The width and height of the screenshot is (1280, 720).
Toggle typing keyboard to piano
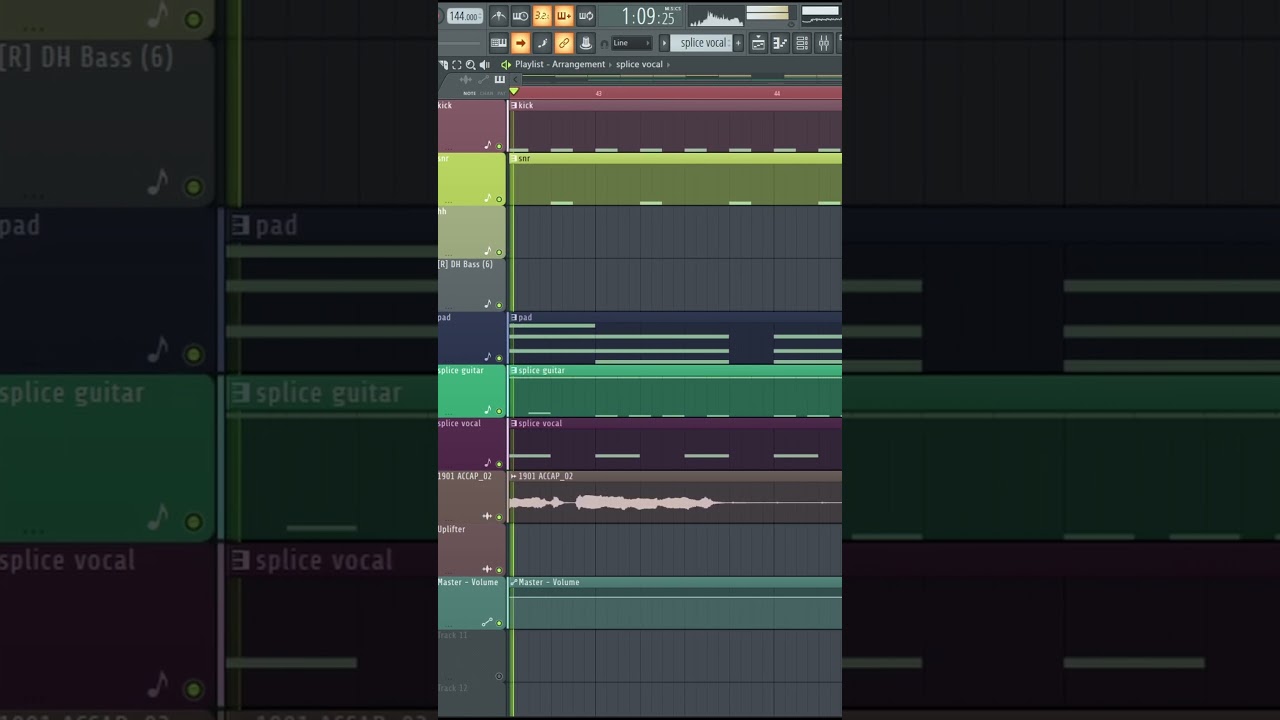(x=499, y=43)
